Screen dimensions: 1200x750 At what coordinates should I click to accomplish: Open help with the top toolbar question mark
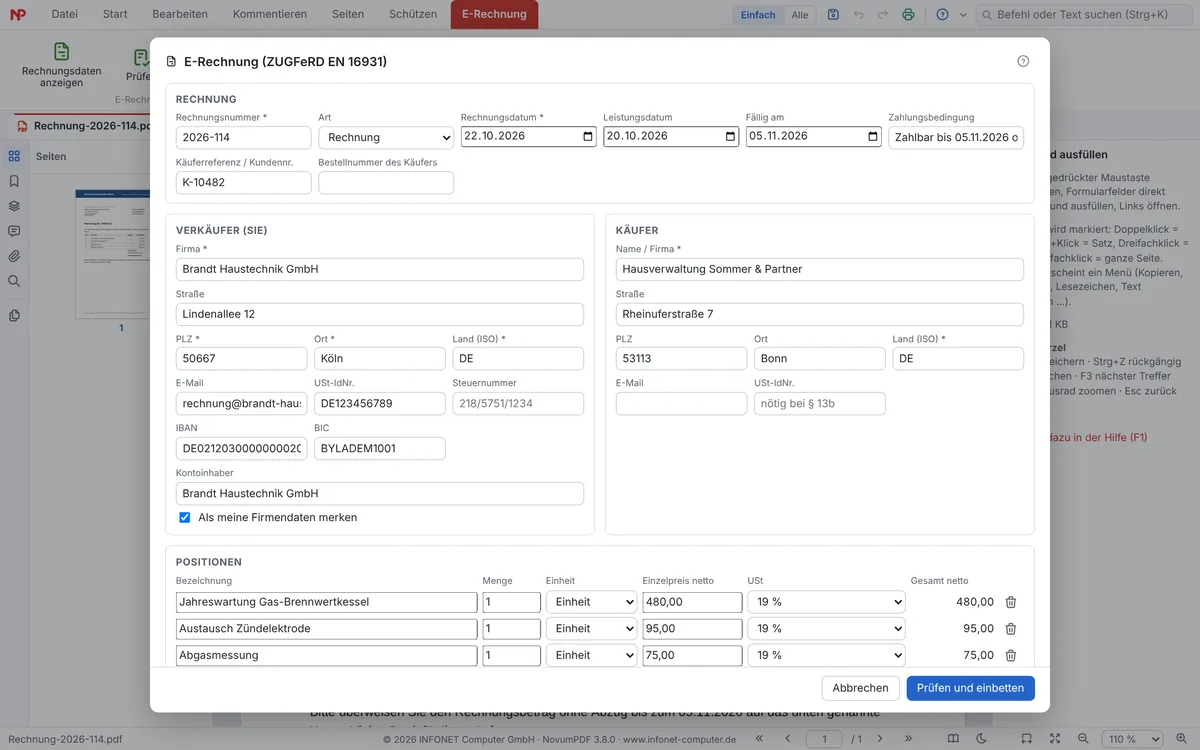[942, 15]
